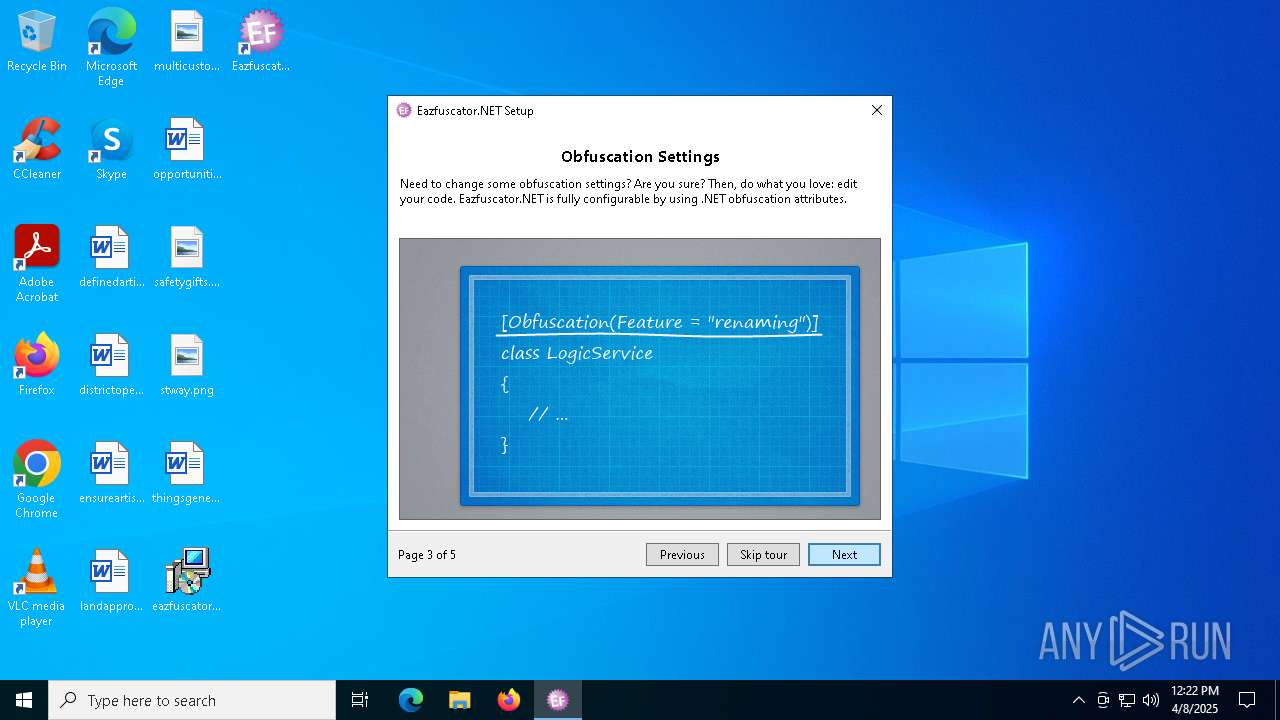Viewport: 1280px width, 720px height.
Task: Click the 'Obfuscation Settings' heading
Action: coord(640,157)
